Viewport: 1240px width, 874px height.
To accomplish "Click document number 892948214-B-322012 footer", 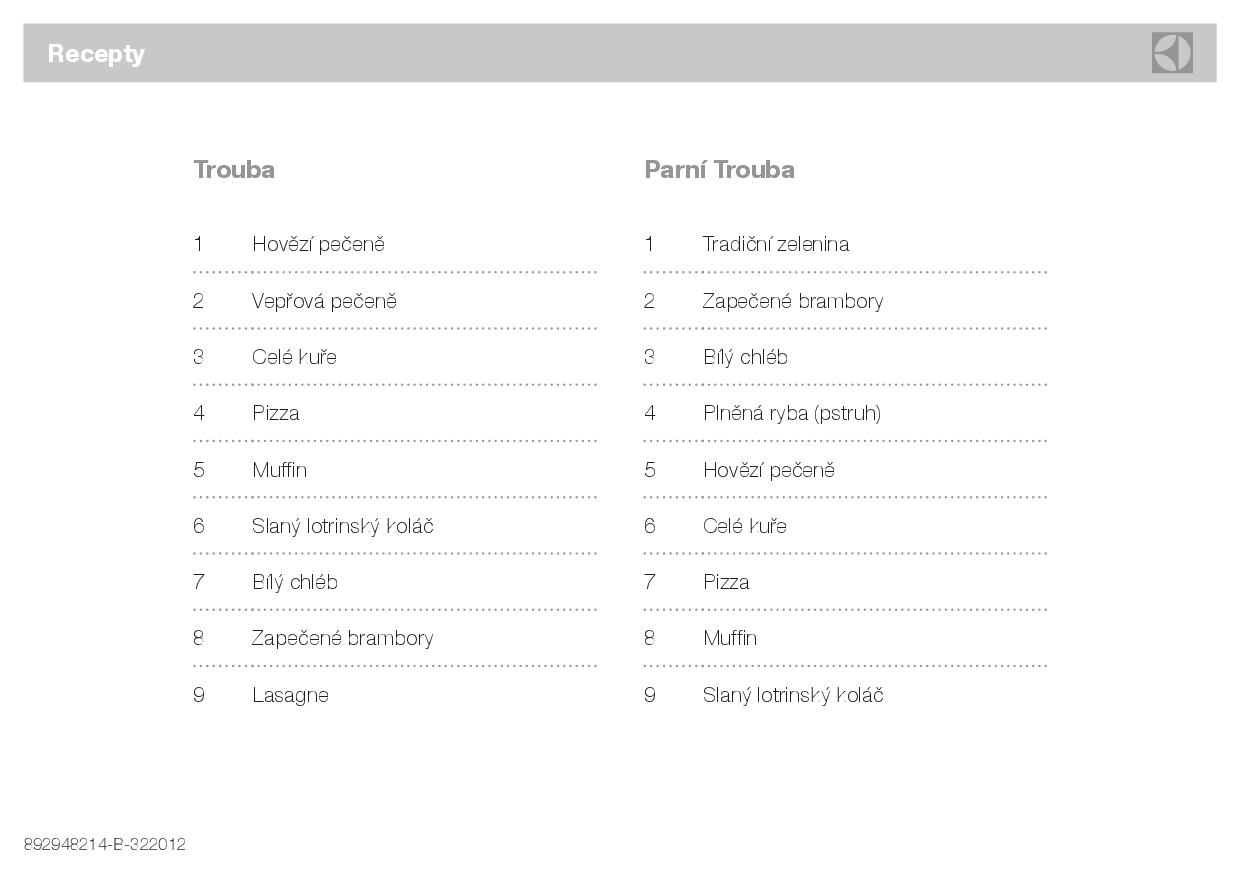I will [105, 844].
